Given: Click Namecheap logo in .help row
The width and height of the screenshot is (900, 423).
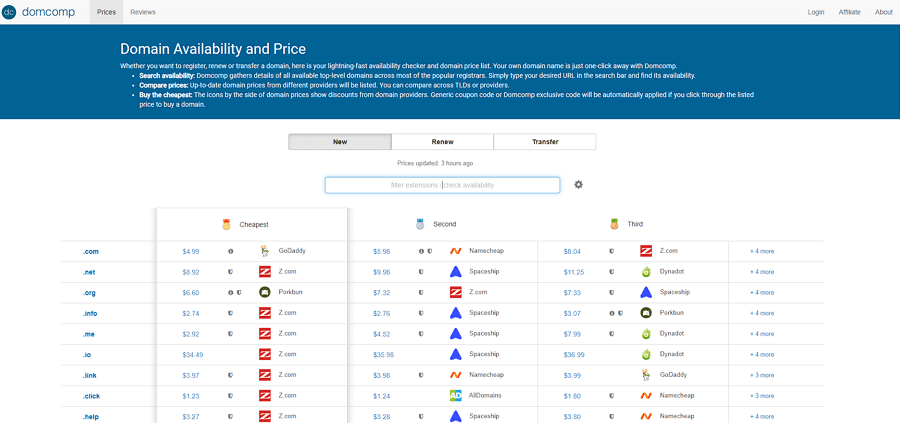Looking at the screenshot, I should coord(646,416).
